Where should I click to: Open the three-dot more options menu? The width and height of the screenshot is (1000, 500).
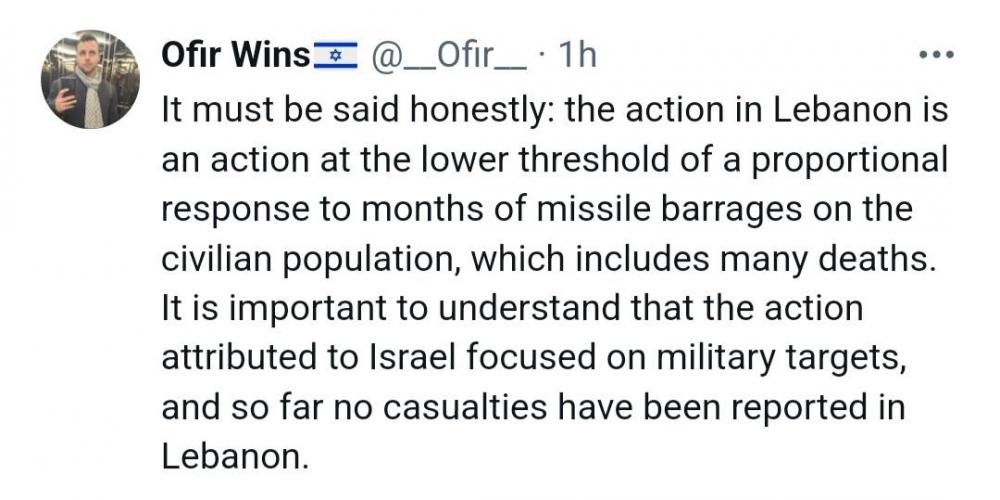tap(936, 55)
